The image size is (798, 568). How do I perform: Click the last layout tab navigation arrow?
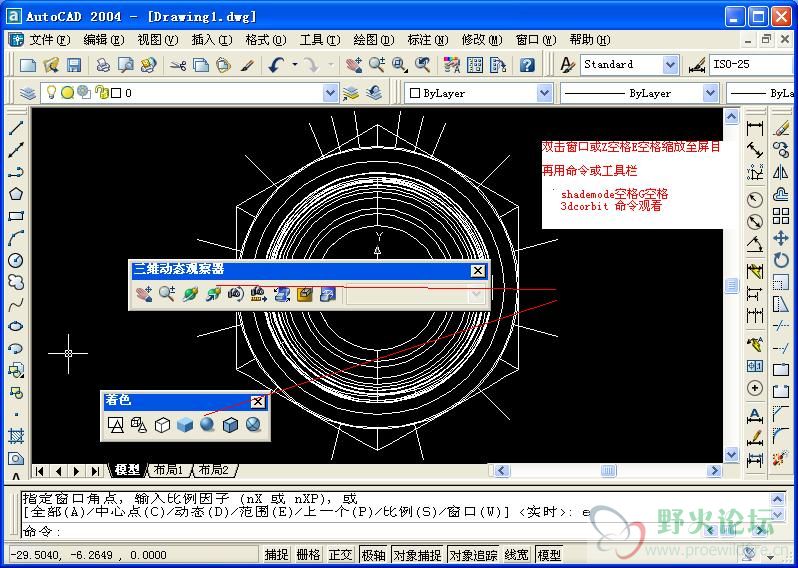[95, 471]
